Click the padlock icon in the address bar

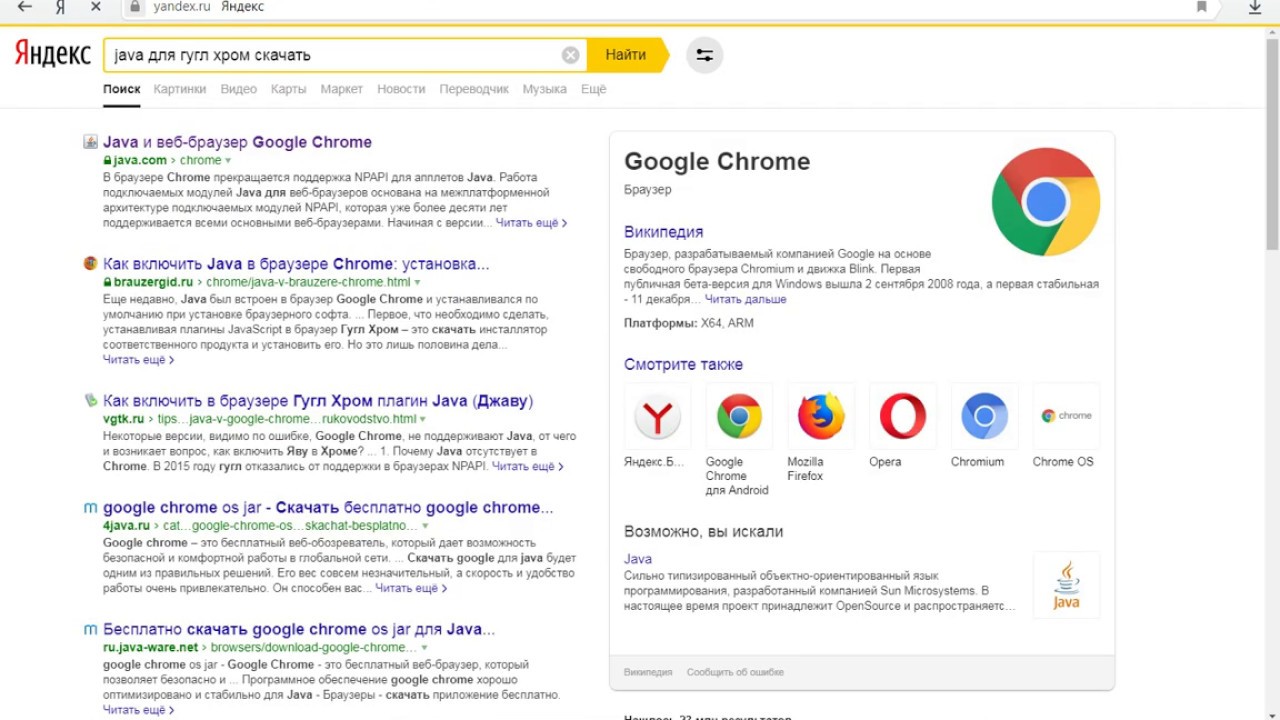(137, 7)
